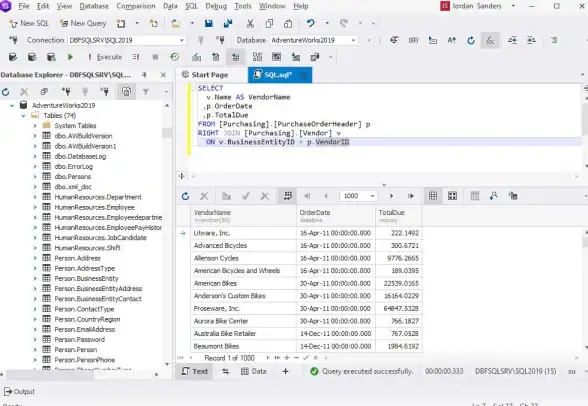Open the Comparison menu

136,6
